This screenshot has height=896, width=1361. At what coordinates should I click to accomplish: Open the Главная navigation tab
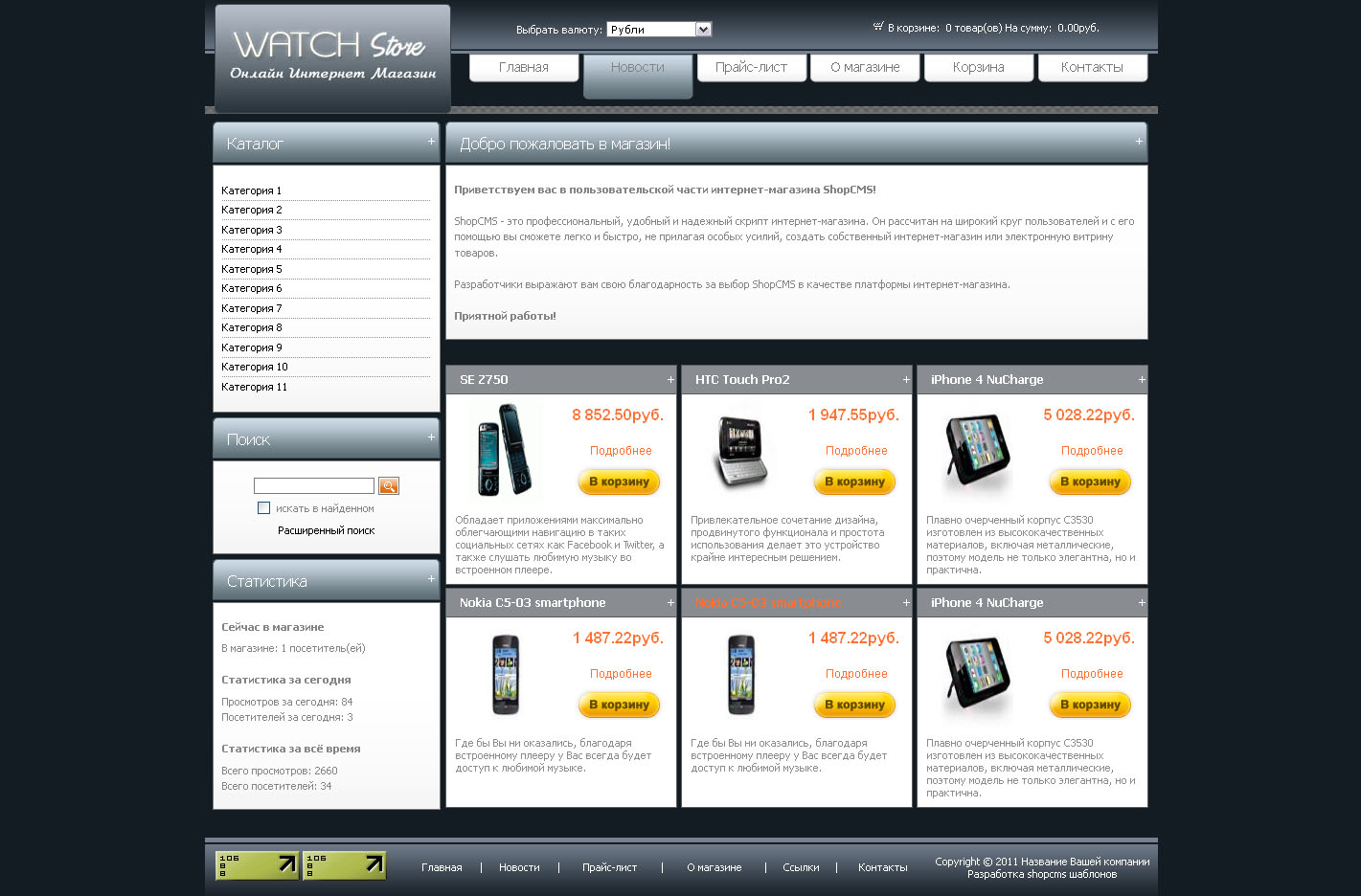(x=524, y=67)
